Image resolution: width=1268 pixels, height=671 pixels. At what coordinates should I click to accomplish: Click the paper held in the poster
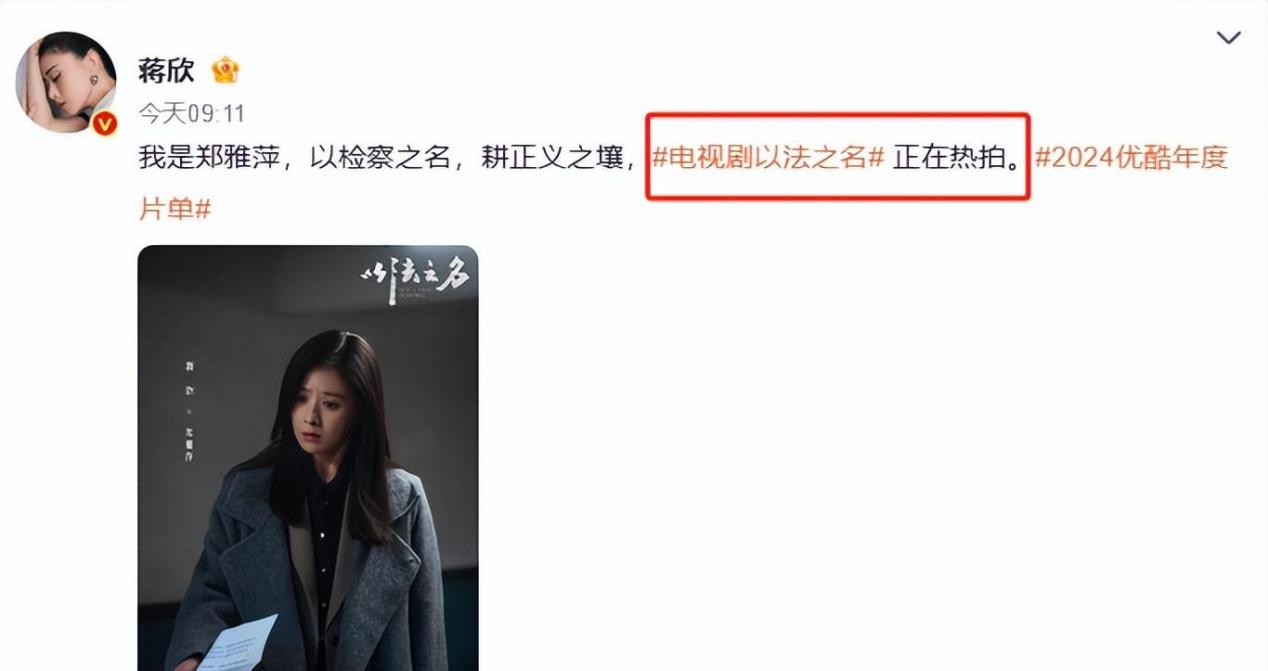click(x=236, y=643)
